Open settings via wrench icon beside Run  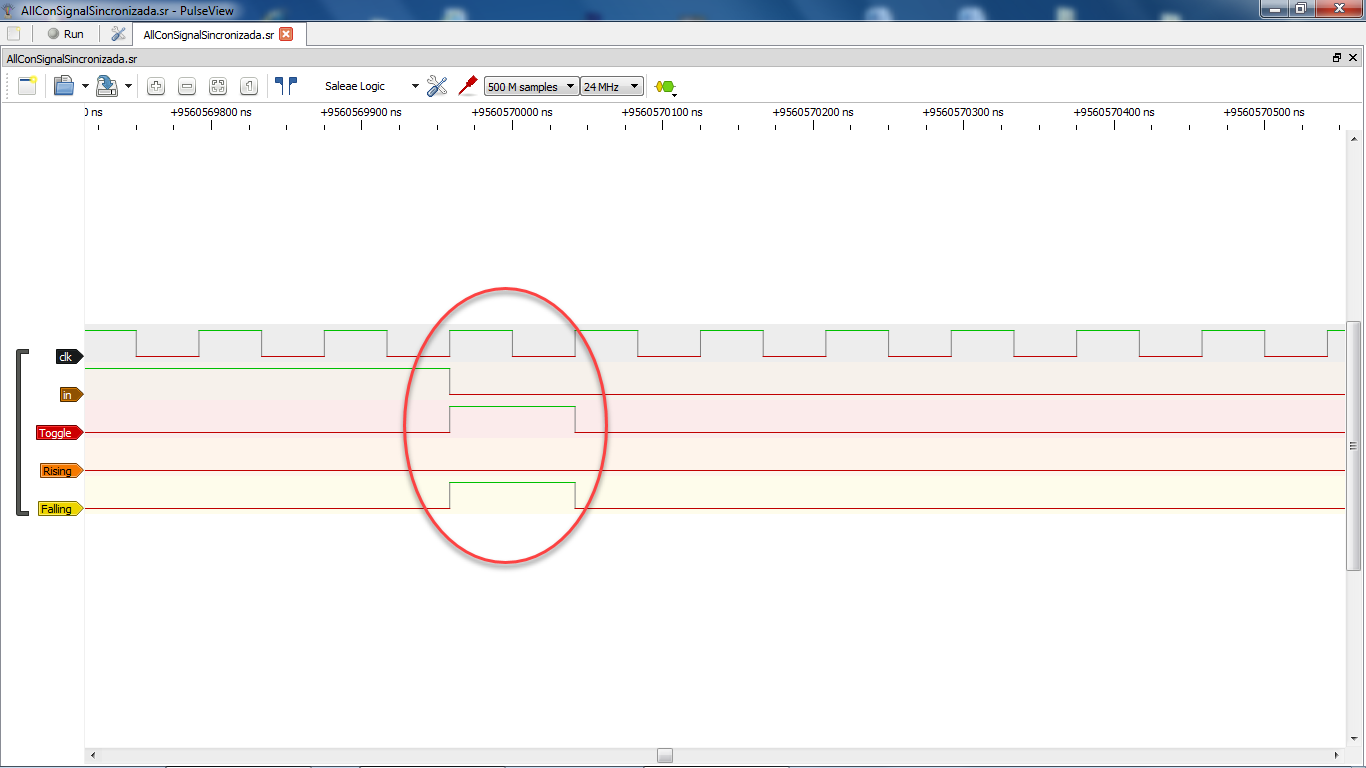click(x=118, y=34)
